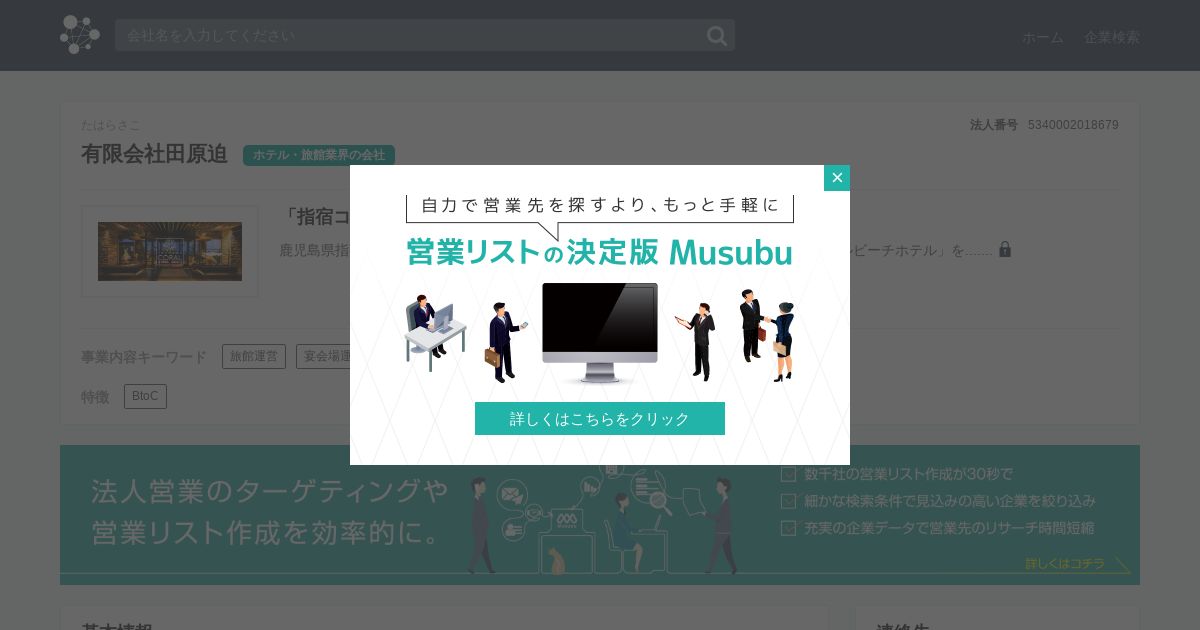Select the 旅館運営 keyword tag
The width and height of the screenshot is (1200, 630).
point(254,356)
